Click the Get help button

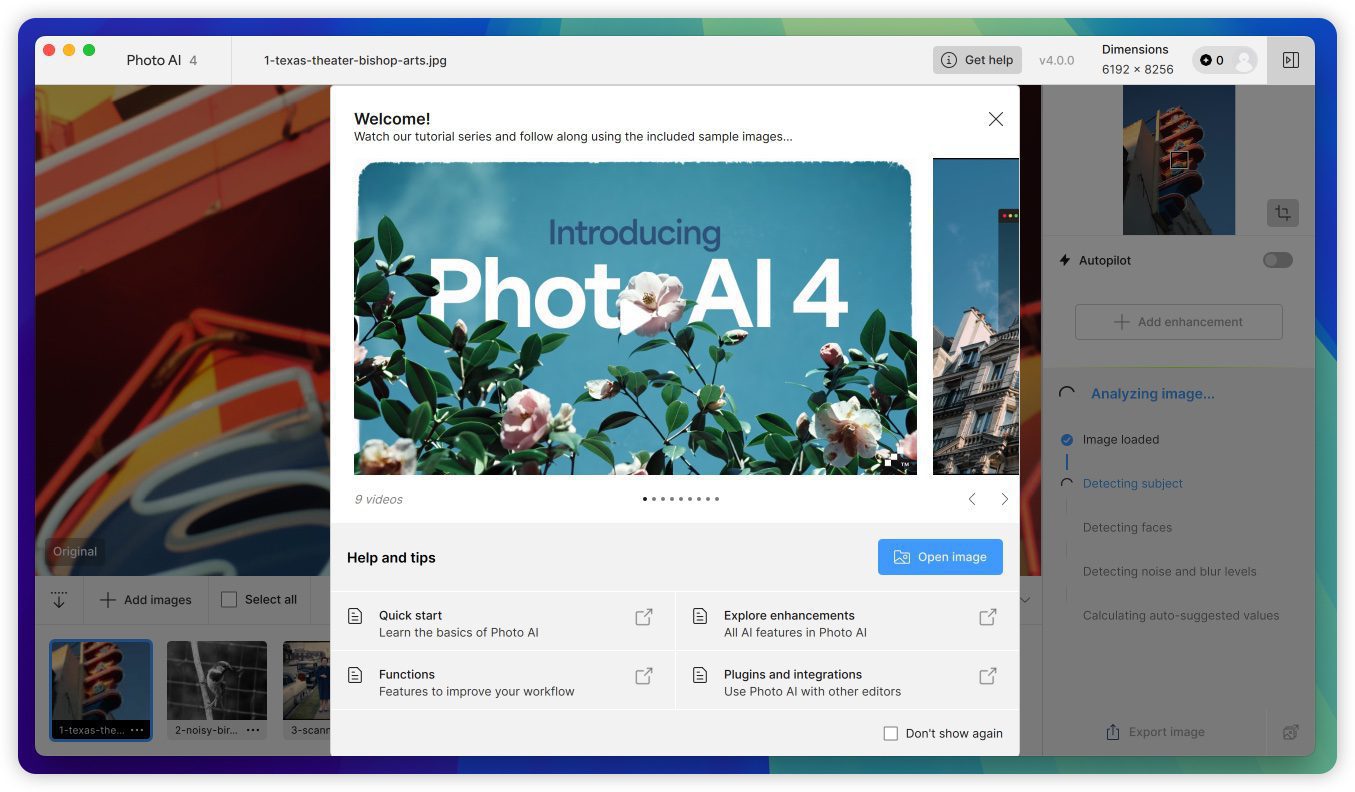977,60
